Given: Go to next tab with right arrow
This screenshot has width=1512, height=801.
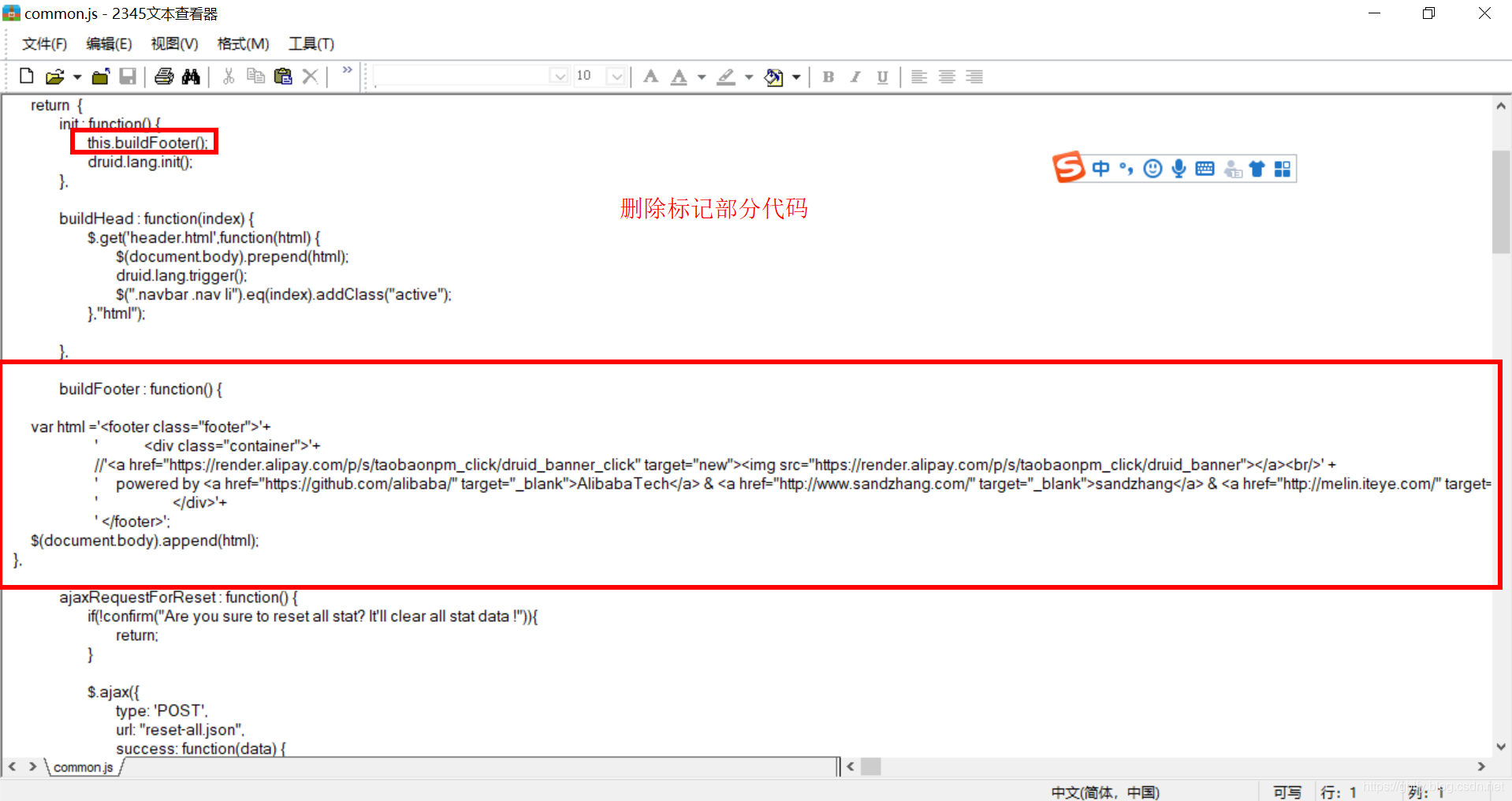Looking at the screenshot, I should pyautogui.click(x=32, y=766).
